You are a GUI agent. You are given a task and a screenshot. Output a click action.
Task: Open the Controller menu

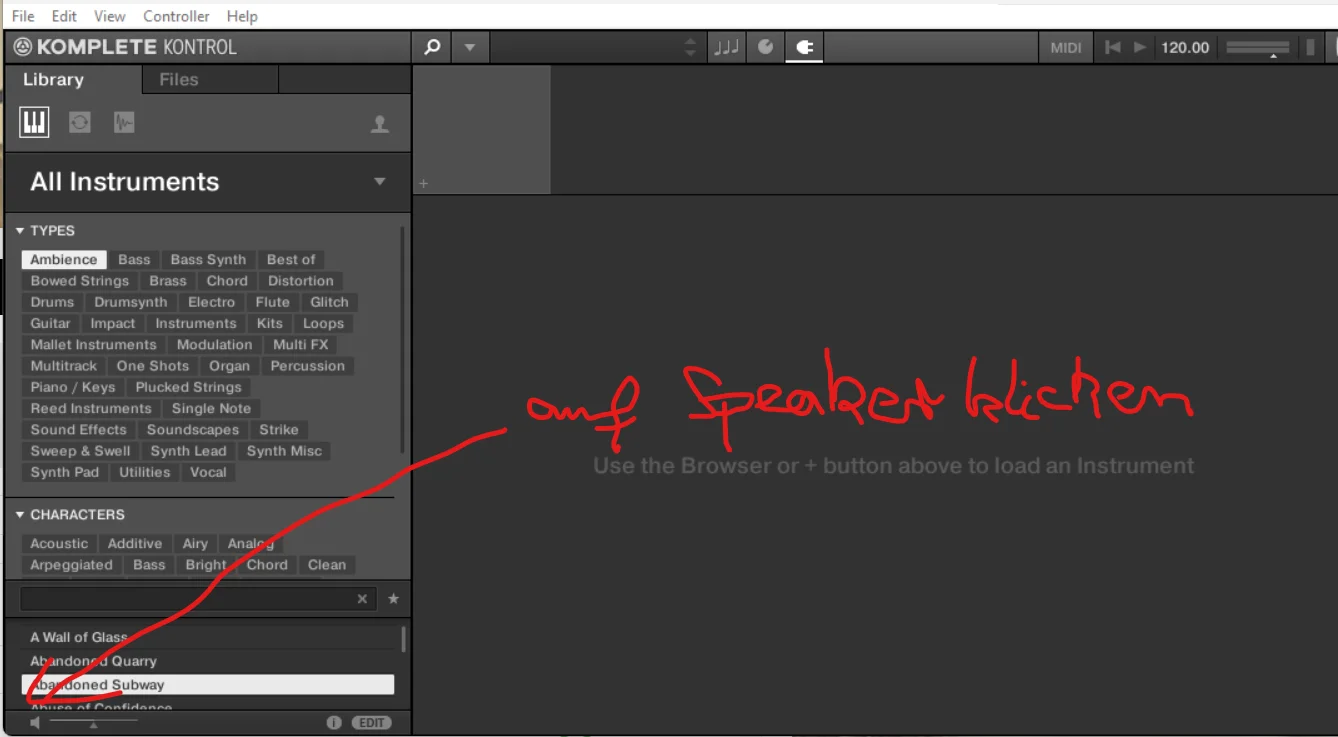click(x=176, y=16)
